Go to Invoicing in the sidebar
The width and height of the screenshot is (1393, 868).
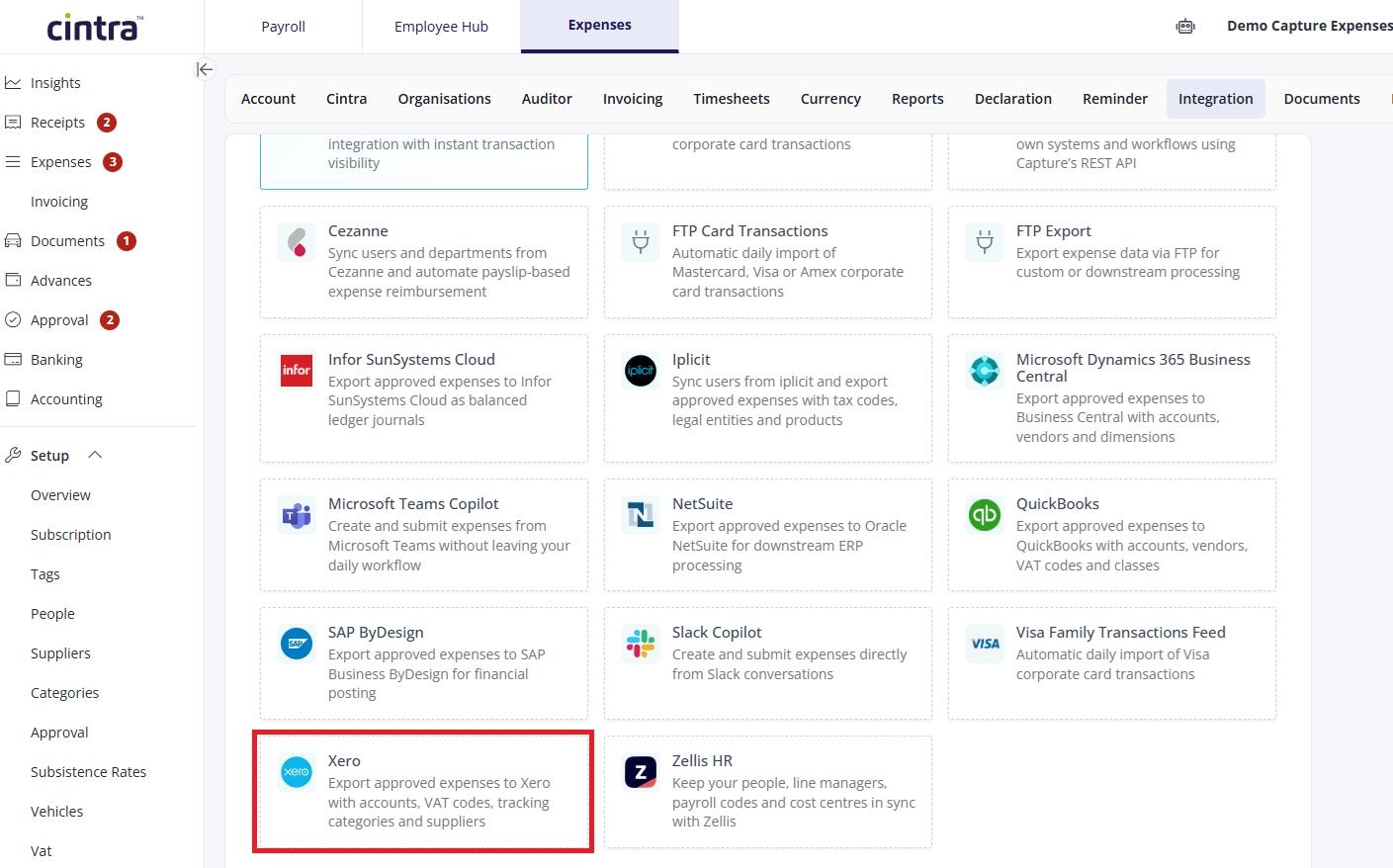click(59, 202)
